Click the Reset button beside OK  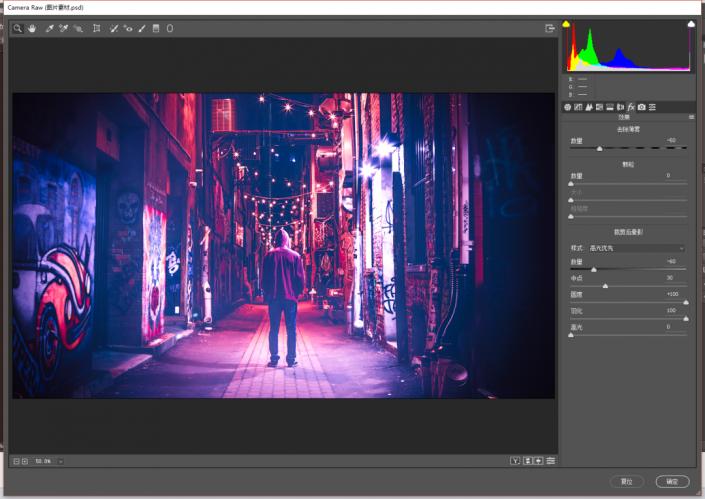coord(627,481)
